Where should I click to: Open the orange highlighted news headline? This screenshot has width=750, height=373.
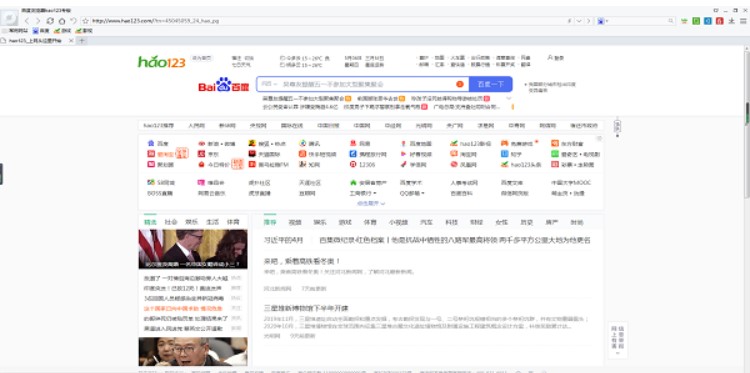[183, 308]
